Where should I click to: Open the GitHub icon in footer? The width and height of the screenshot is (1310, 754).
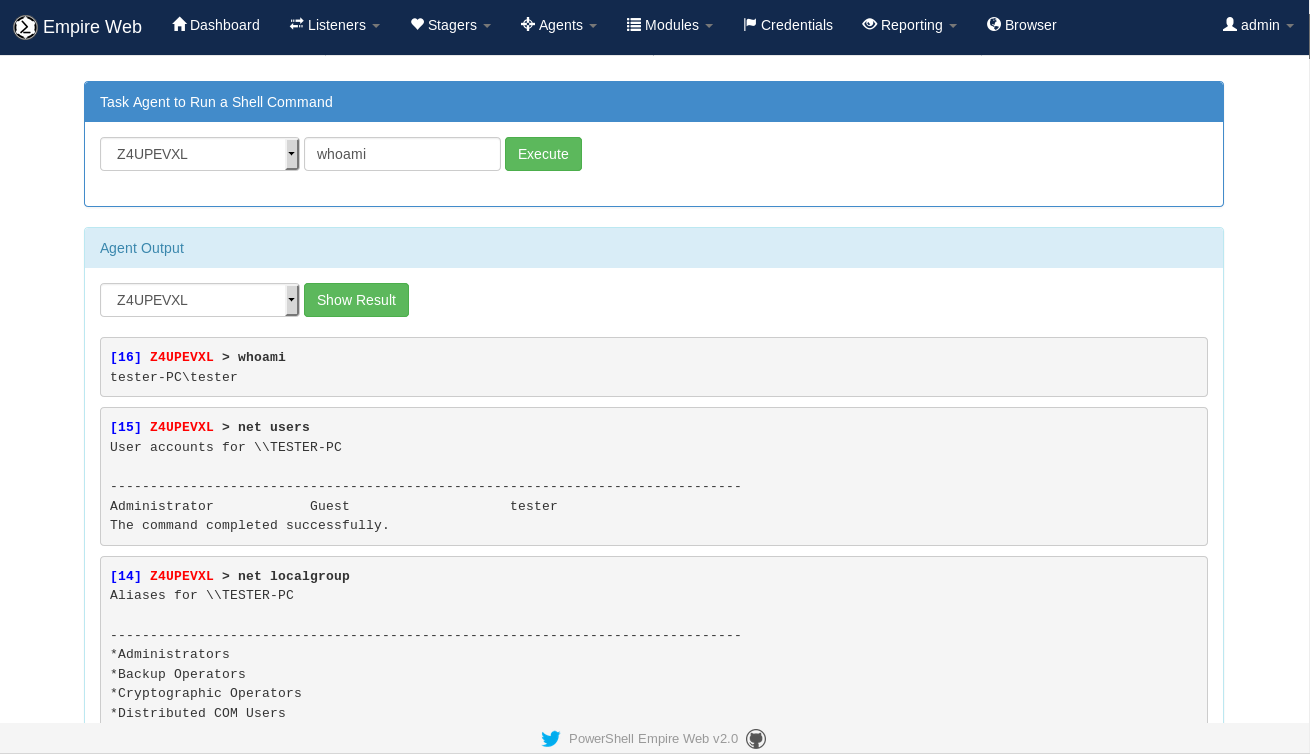coord(756,739)
